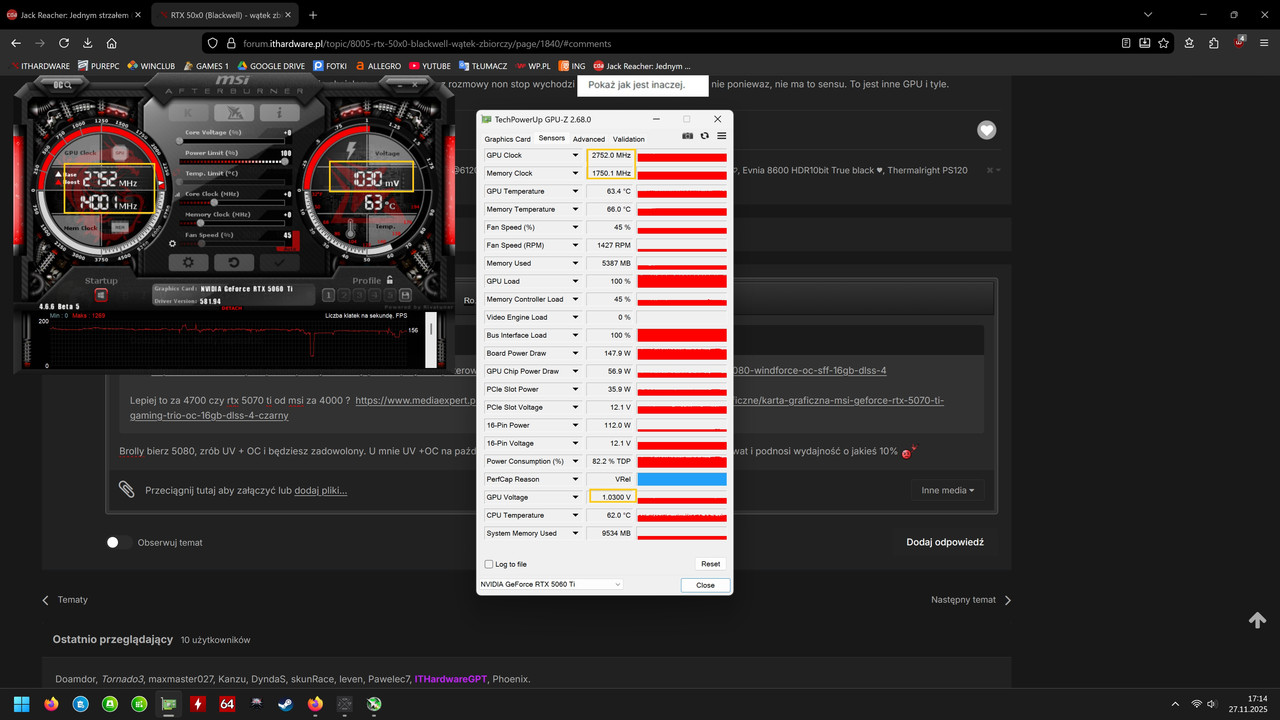Expand the GPU Clock sensor dropdown
This screenshot has width=1280, height=720.
[575, 155]
